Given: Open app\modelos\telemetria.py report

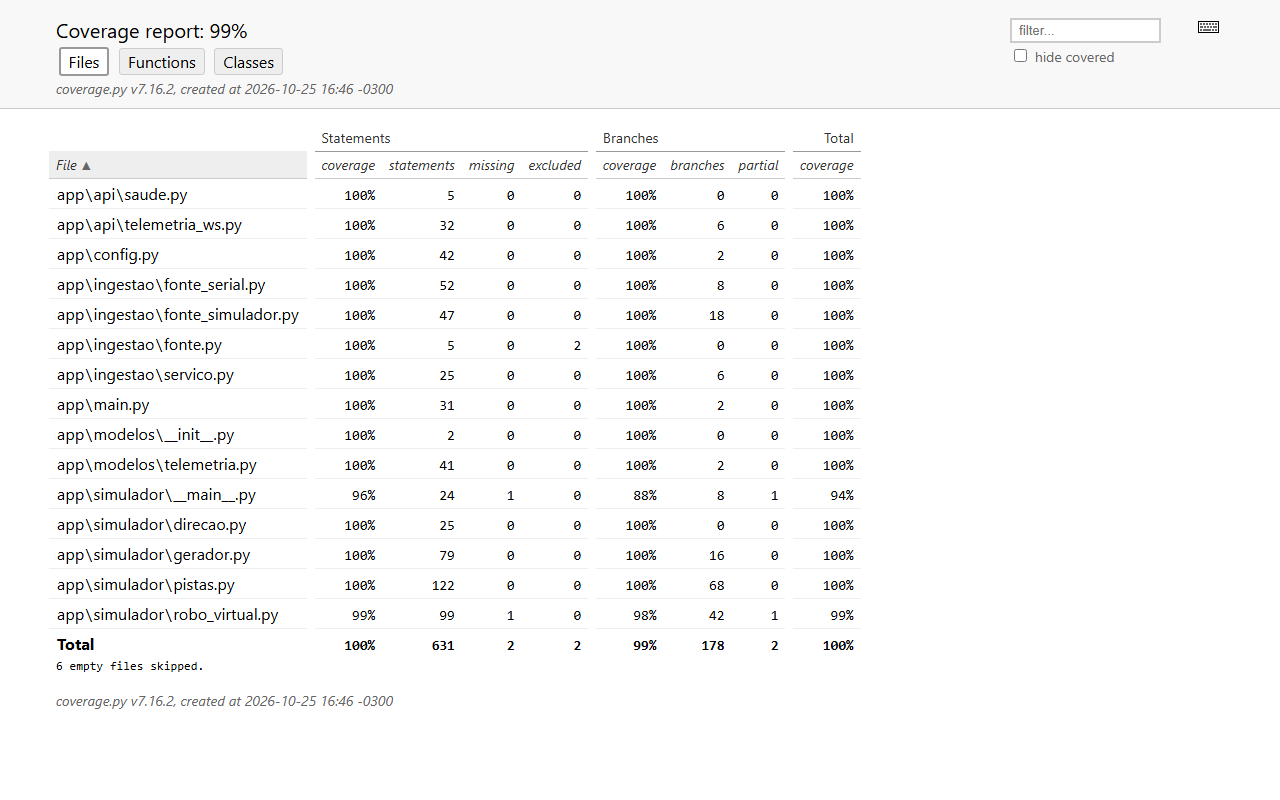Looking at the screenshot, I should (157, 465).
